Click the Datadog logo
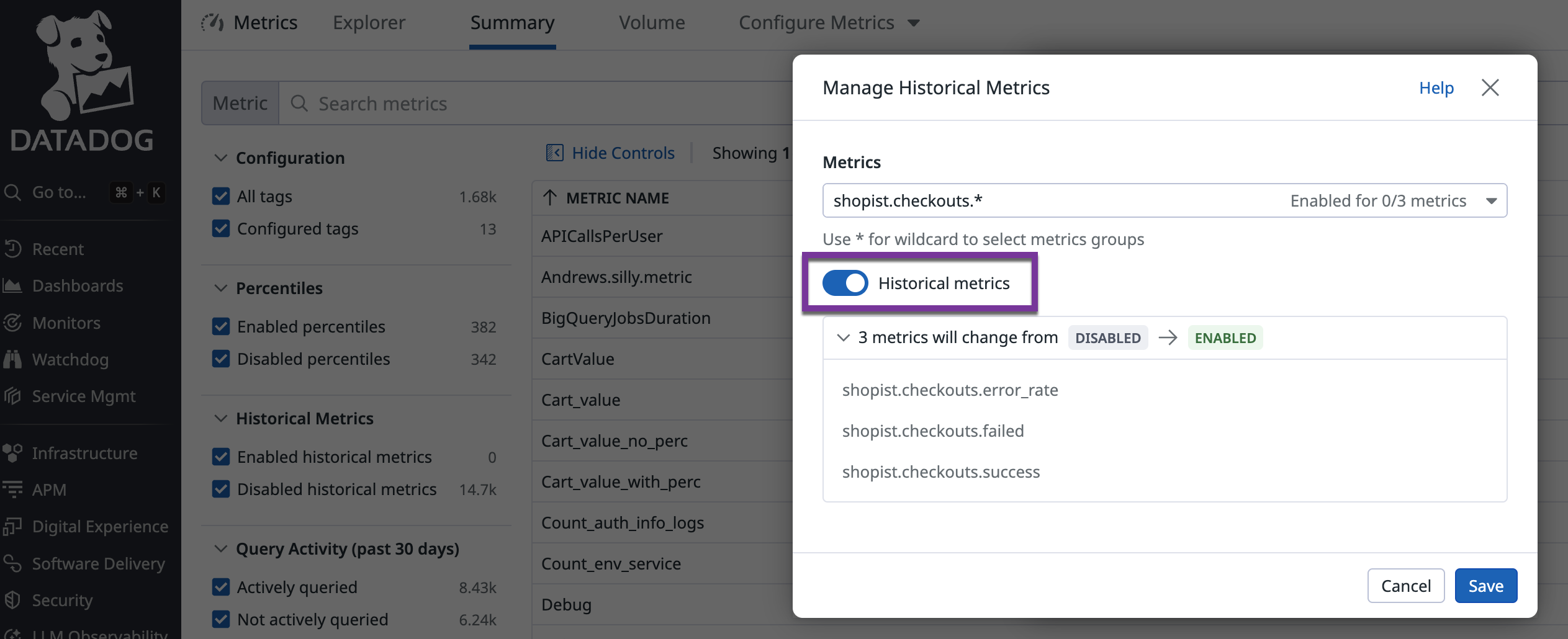The width and height of the screenshot is (1568, 639). [82, 81]
